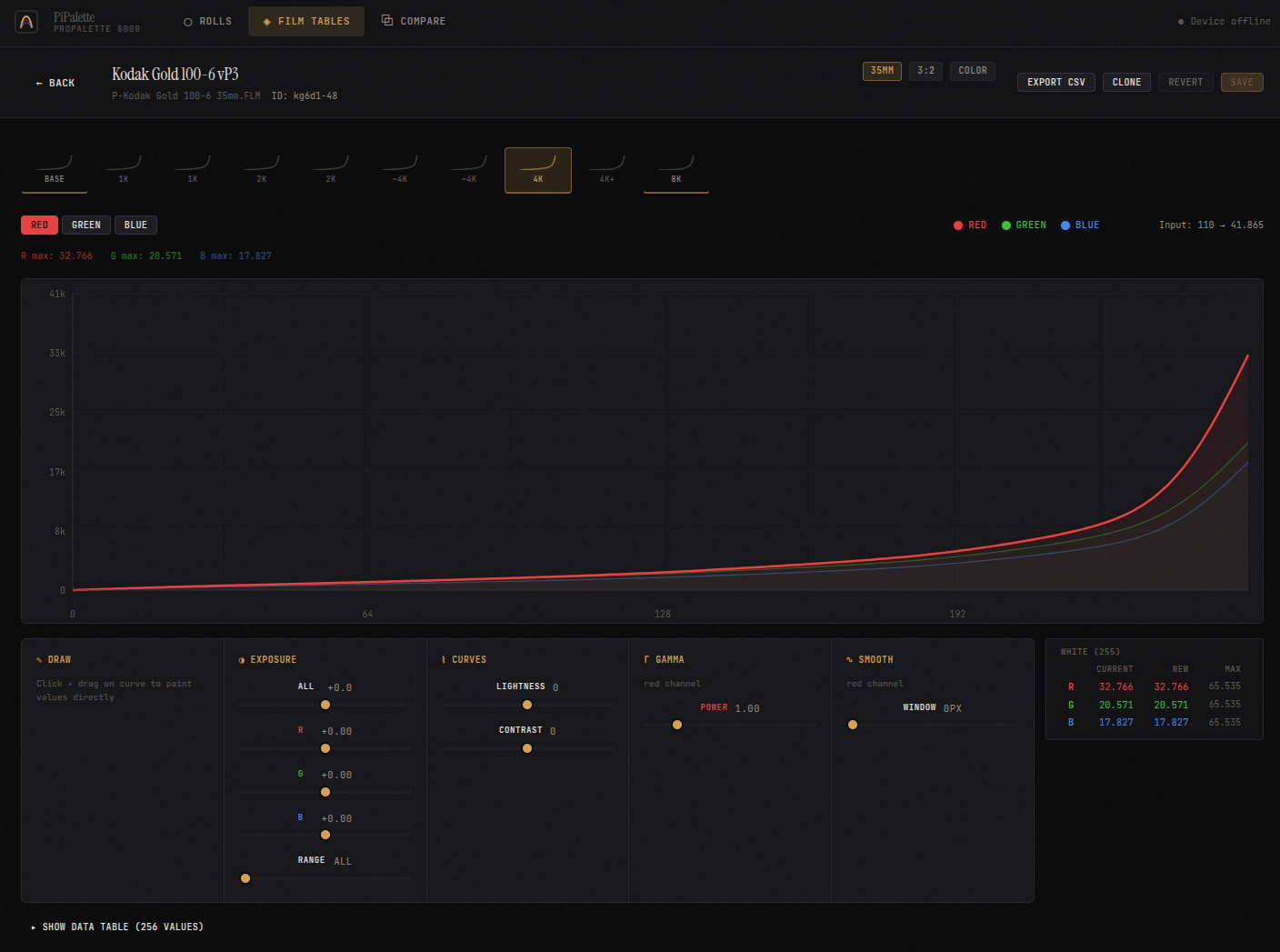Click the Smooth wave icon
This screenshot has width=1280, height=952.
tap(849, 660)
